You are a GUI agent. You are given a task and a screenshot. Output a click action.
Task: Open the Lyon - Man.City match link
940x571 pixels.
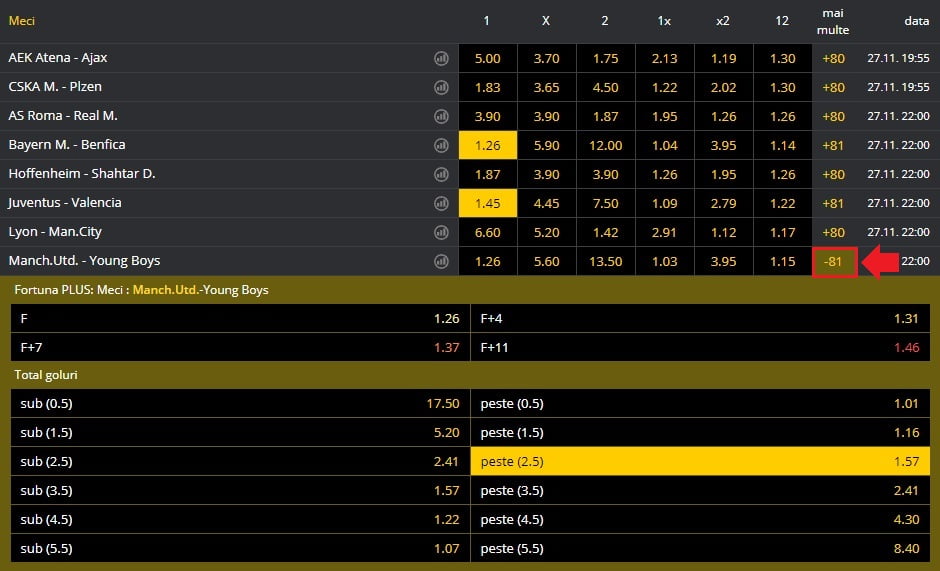click(55, 232)
